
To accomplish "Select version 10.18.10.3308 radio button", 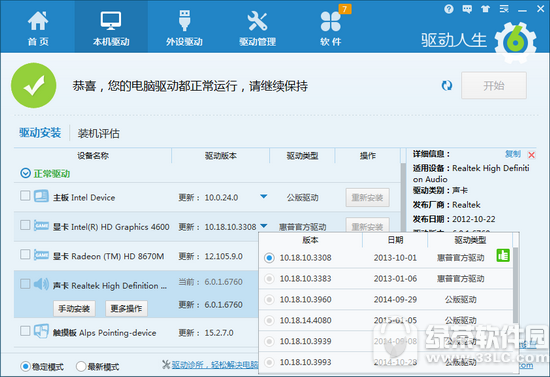I will [x=269, y=258].
